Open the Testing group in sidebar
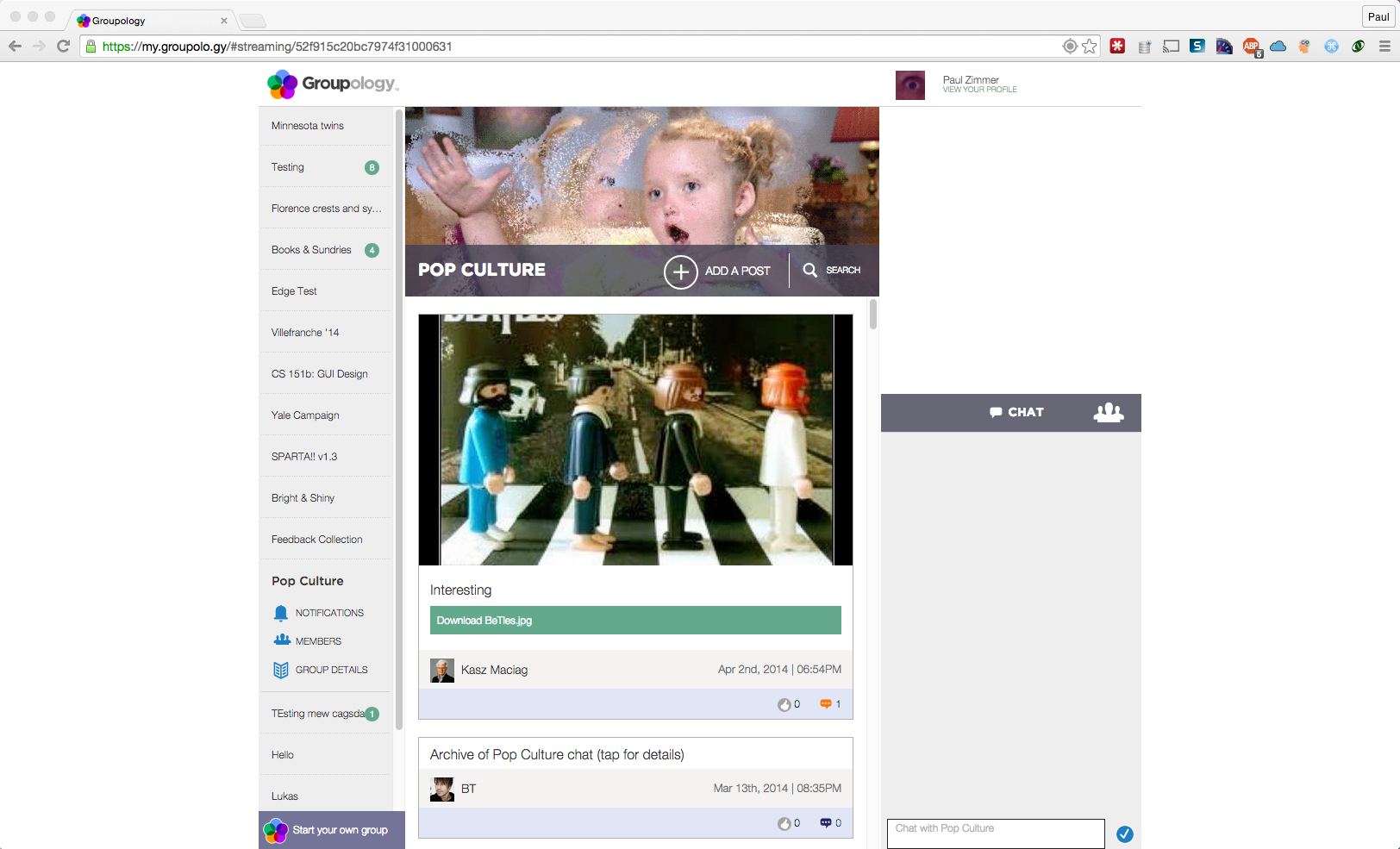1400x849 pixels. [288, 167]
